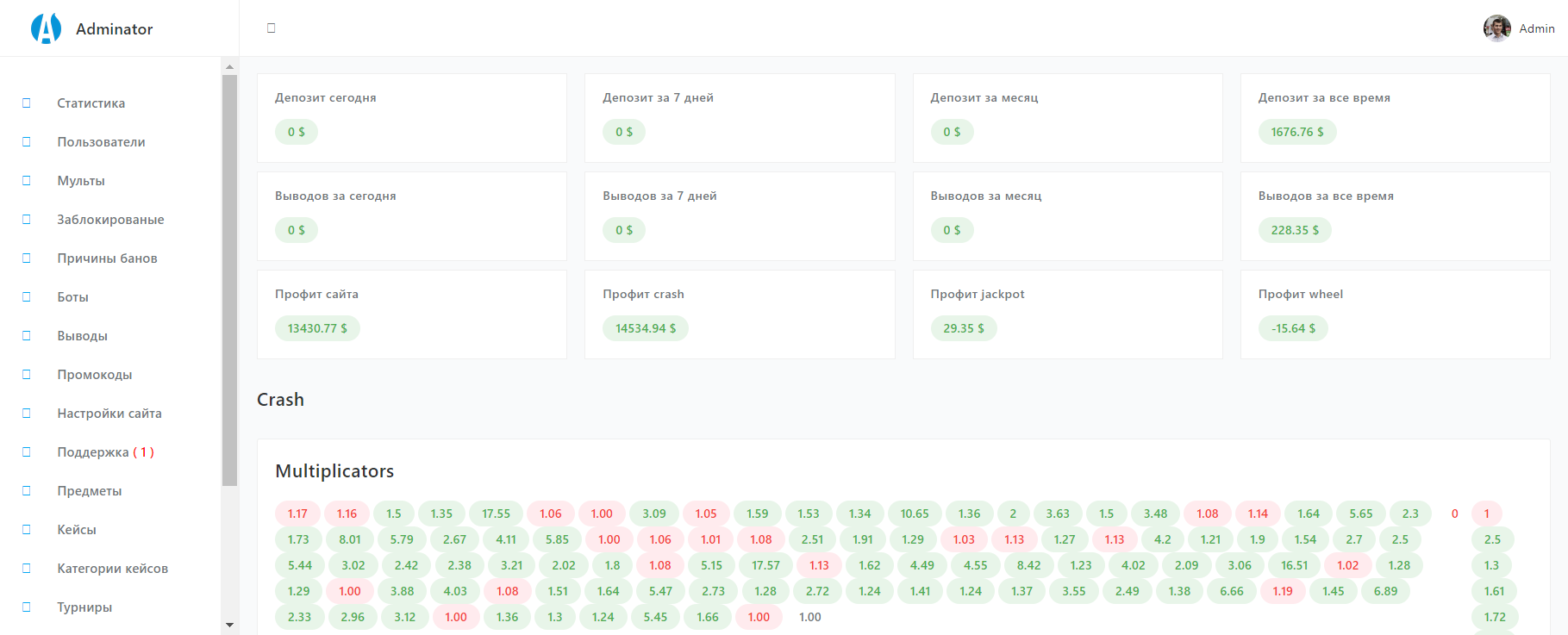The width and height of the screenshot is (1568, 635).
Task: Click the 8.42 multiplier badge
Action: tap(1028, 565)
